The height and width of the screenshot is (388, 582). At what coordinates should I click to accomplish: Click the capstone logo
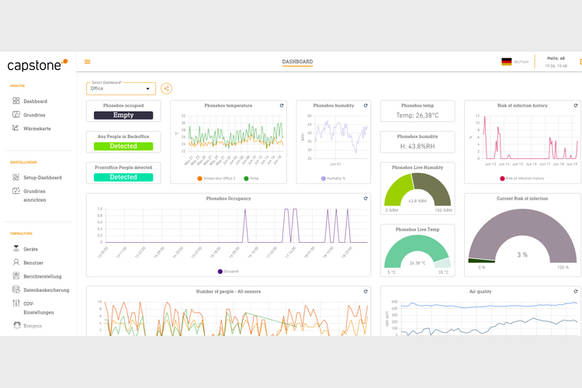click(x=37, y=65)
